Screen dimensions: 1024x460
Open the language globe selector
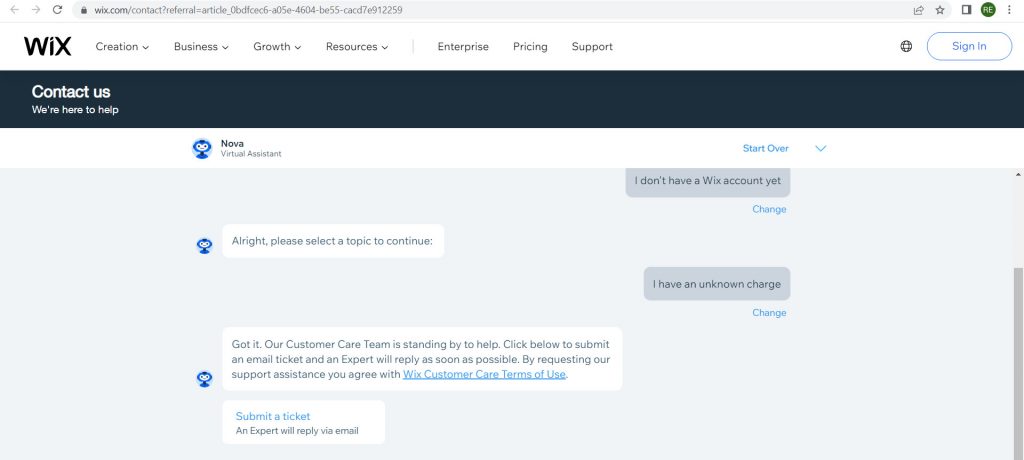[906, 46]
